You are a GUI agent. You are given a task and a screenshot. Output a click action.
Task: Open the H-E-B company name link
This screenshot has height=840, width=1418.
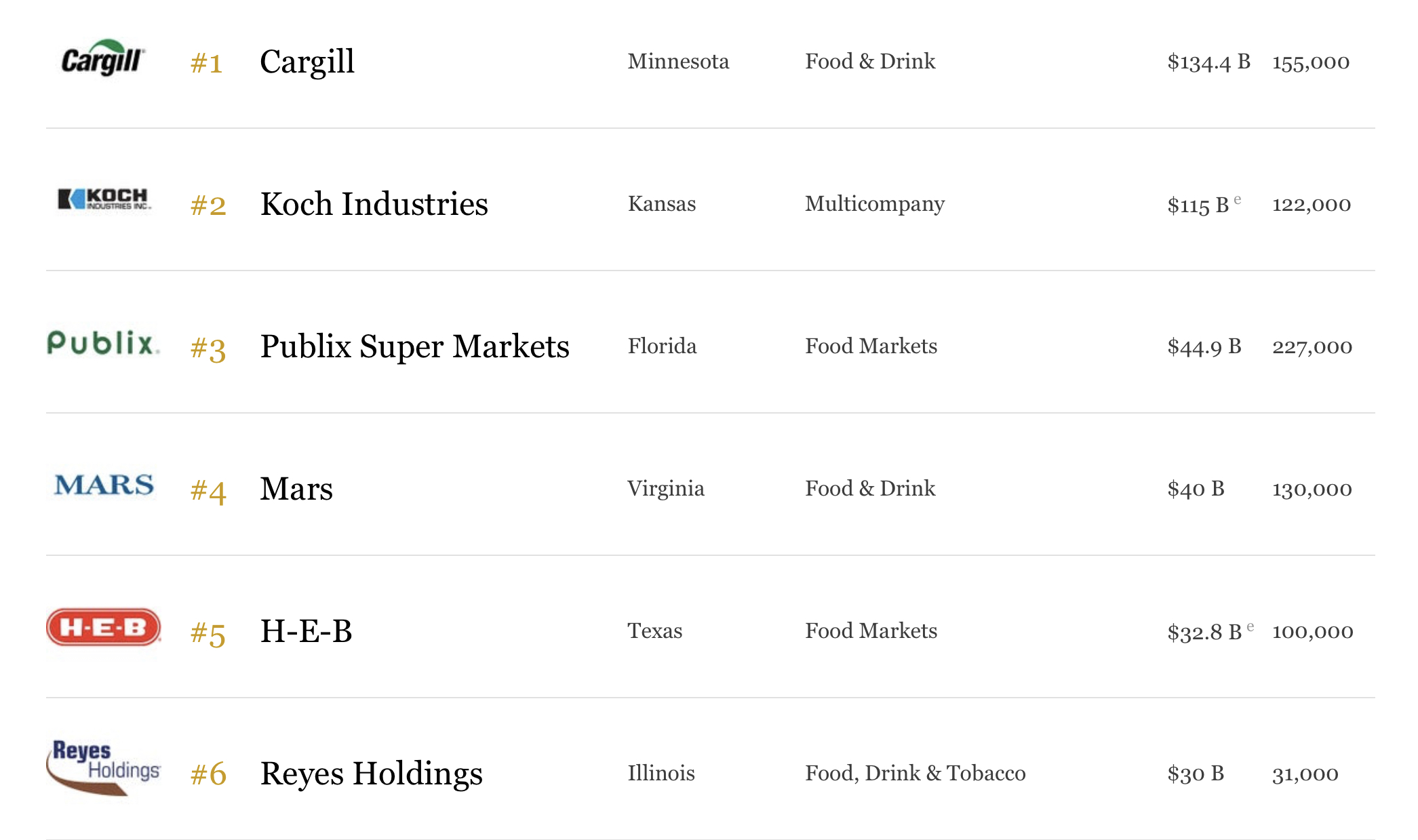tap(306, 631)
